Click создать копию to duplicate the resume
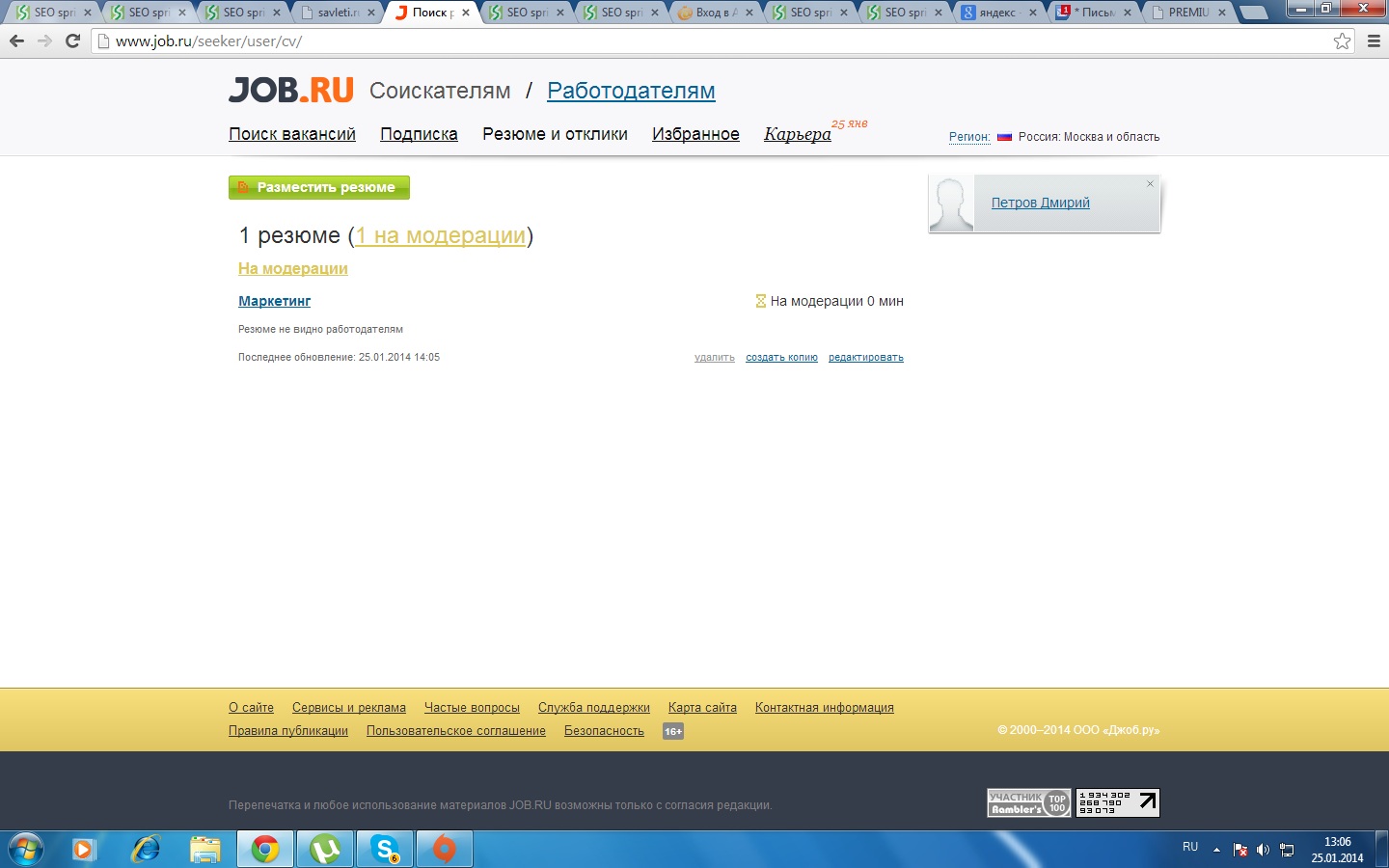This screenshot has width=1389, height=868. 781,357
